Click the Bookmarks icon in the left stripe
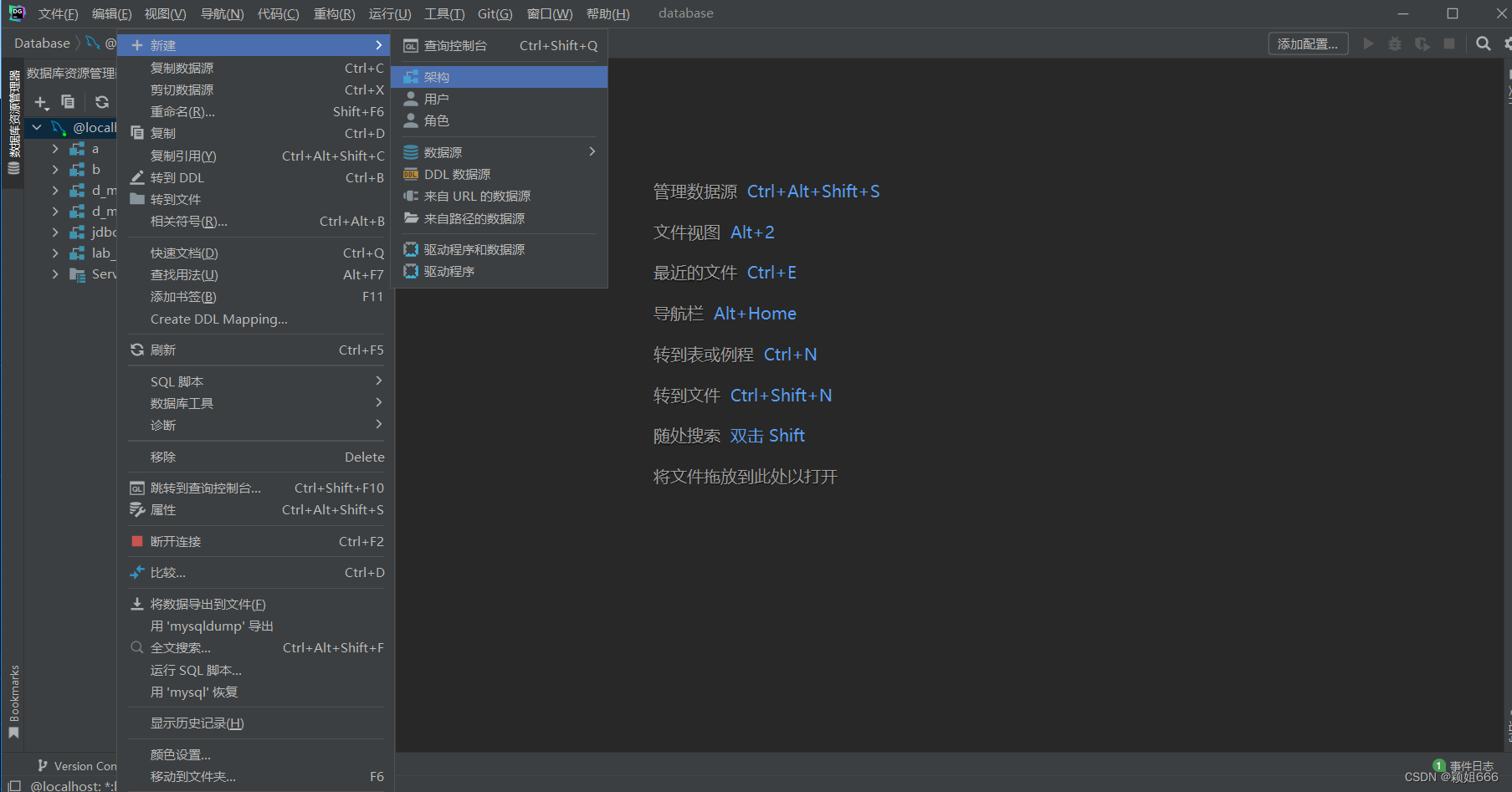1512x792 pixels. click(13, 733)
